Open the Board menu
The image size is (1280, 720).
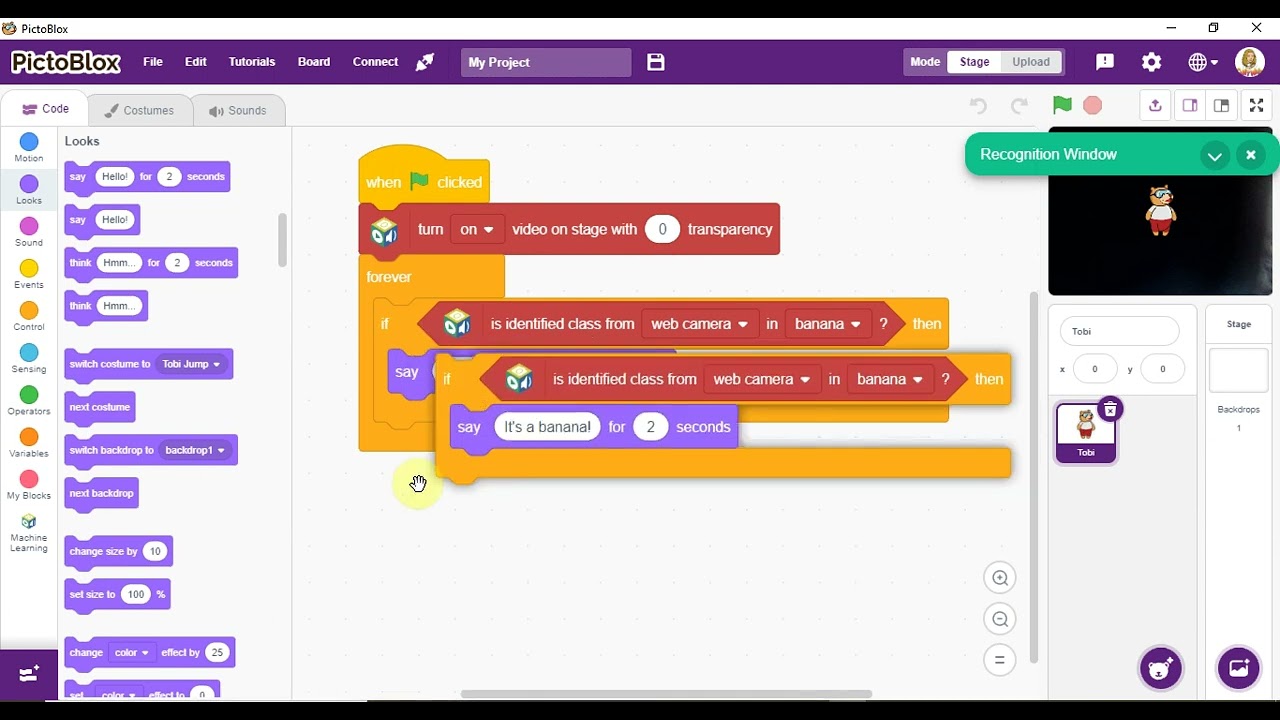click(x=314, y=62)
